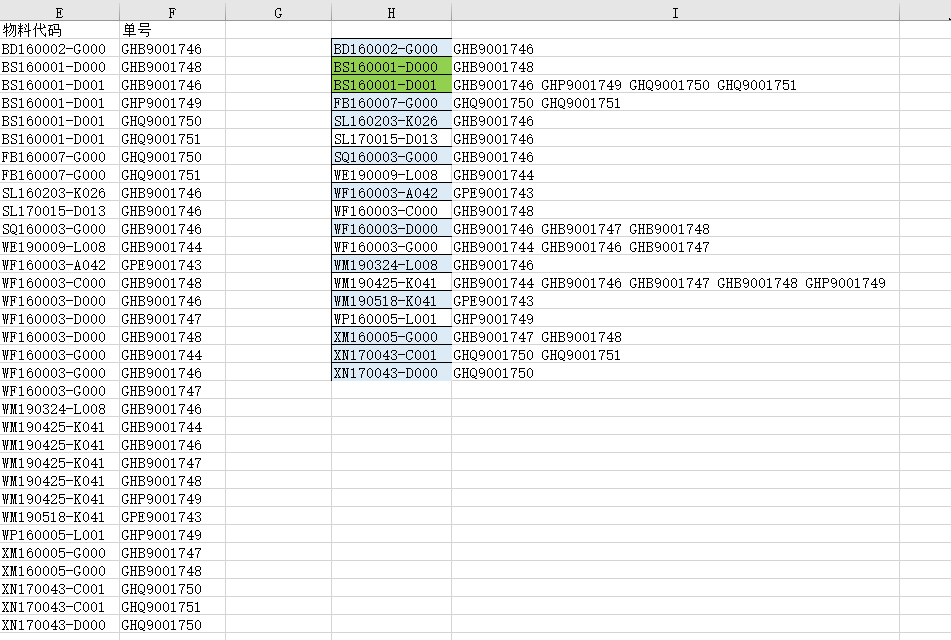The width and height of the screenshot is (951, 640).
Task: Select GHP9001749 in column I beside WP160005-L001
Action: (675, 318)
